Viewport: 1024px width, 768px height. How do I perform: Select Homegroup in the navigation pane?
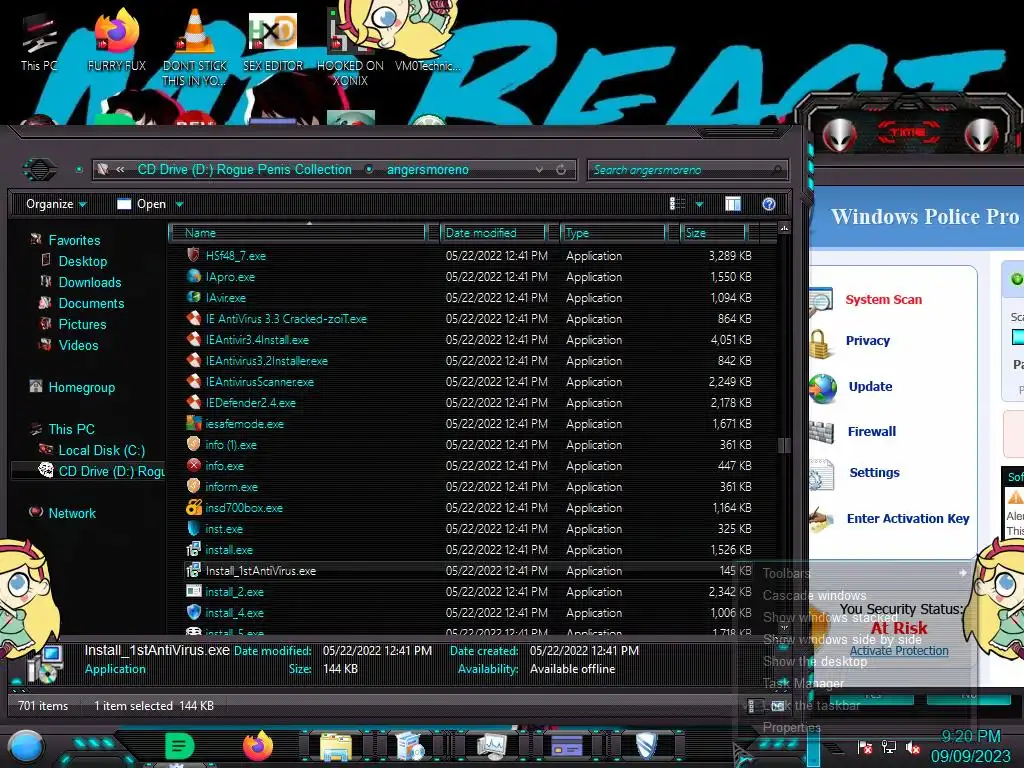click(81, 387)
